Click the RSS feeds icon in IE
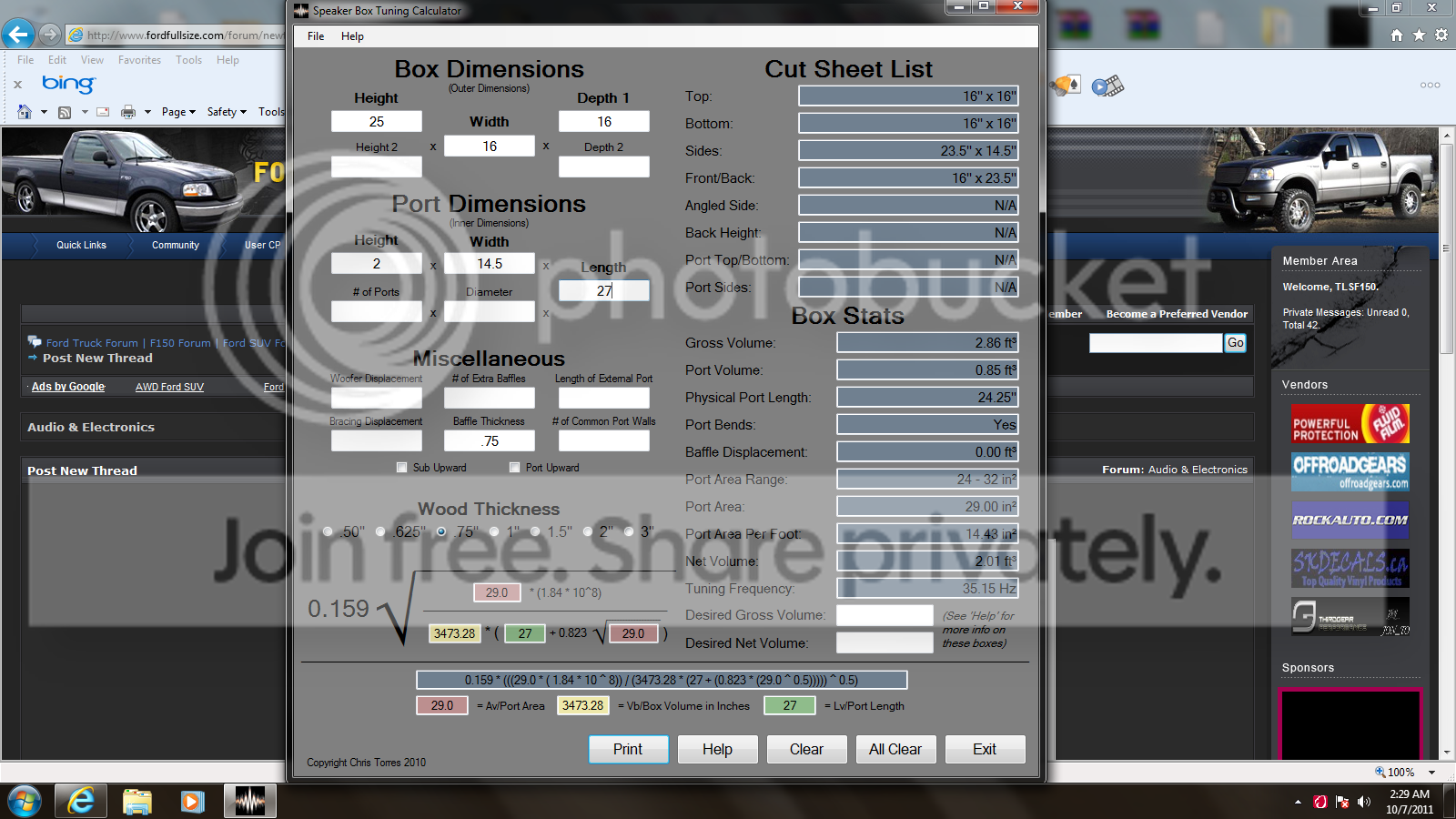The height and width of the screenshot is (819, 1456). tap(65, 112)
